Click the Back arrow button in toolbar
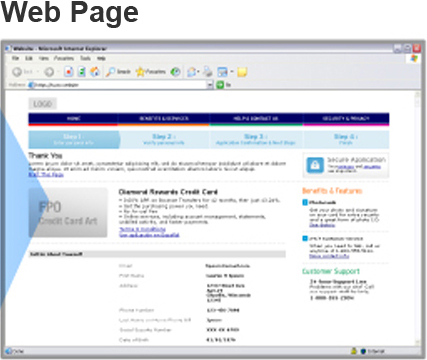427x360 pixels. coord(17,72)
